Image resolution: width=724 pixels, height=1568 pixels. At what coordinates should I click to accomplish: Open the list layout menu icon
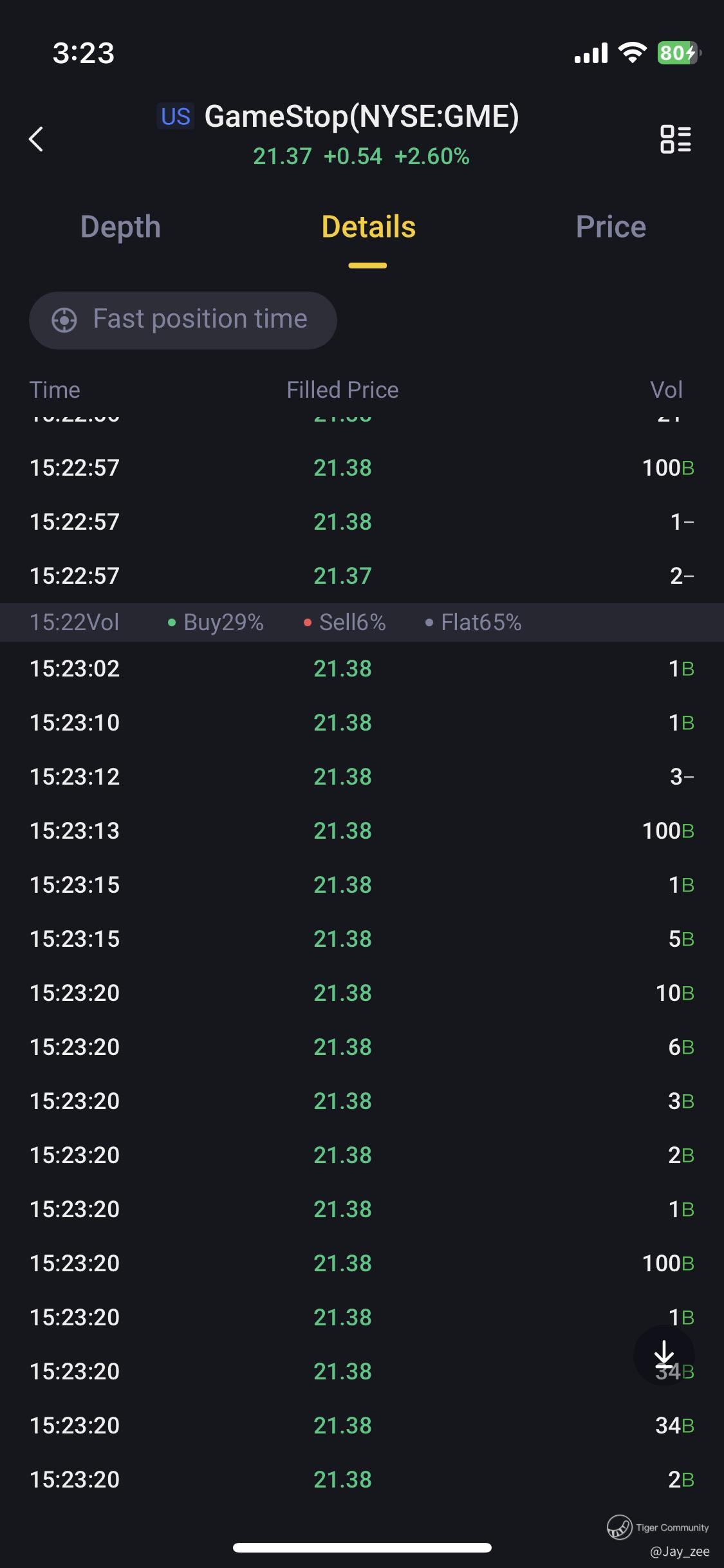[675, 139]
